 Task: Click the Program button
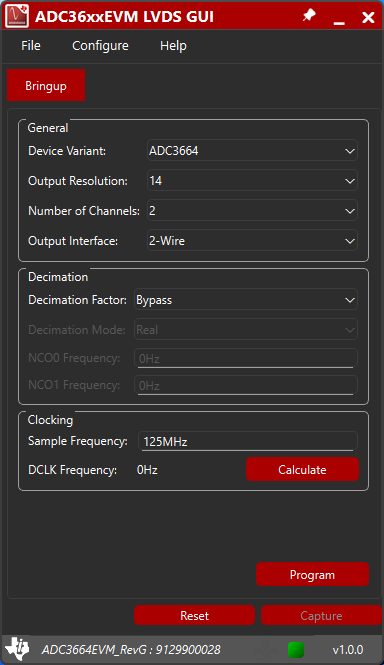[312, 575]
